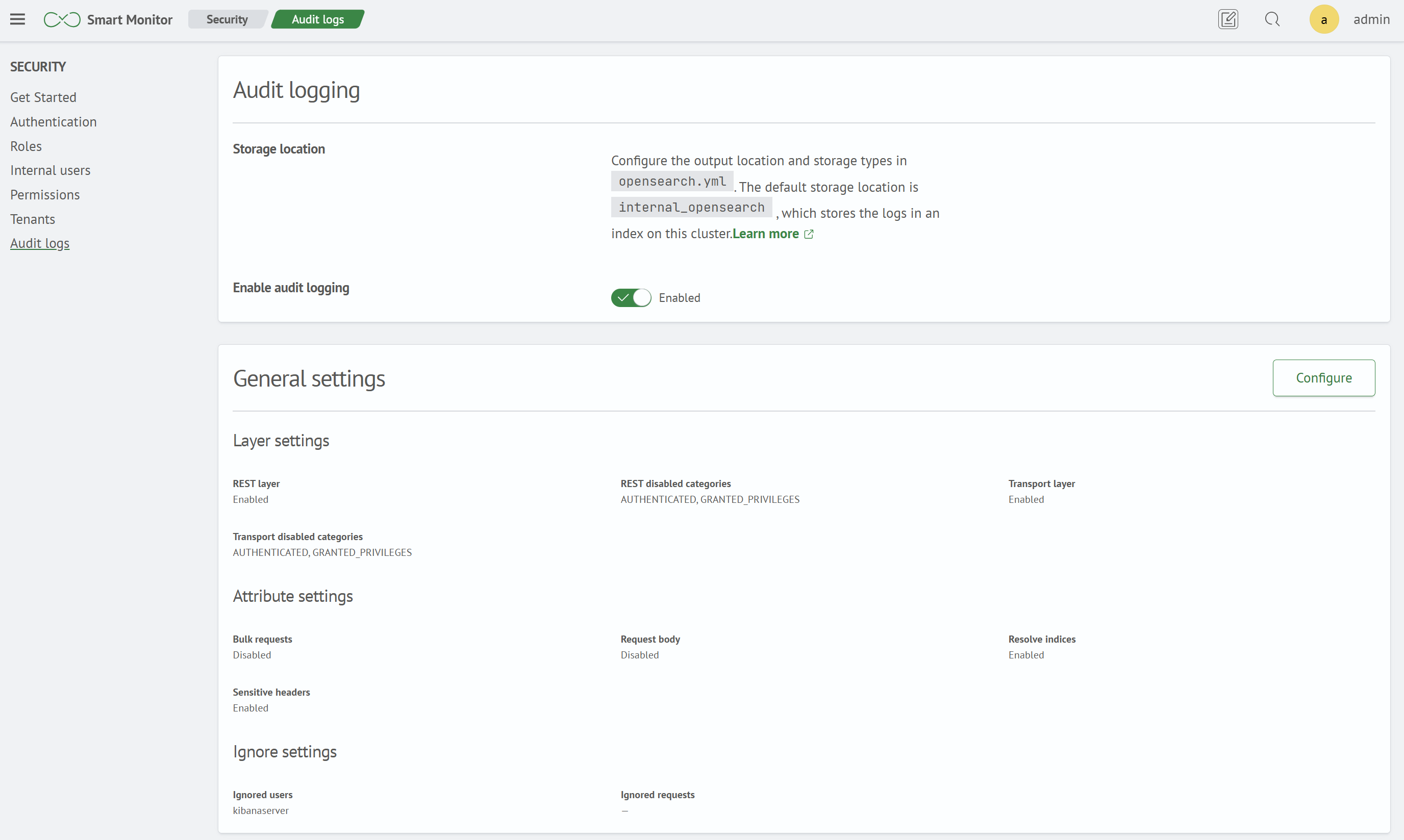Screen dimensions: 1404x840
Task: Click the Sensitive headers Enabled value
Action: click(250, 708)
